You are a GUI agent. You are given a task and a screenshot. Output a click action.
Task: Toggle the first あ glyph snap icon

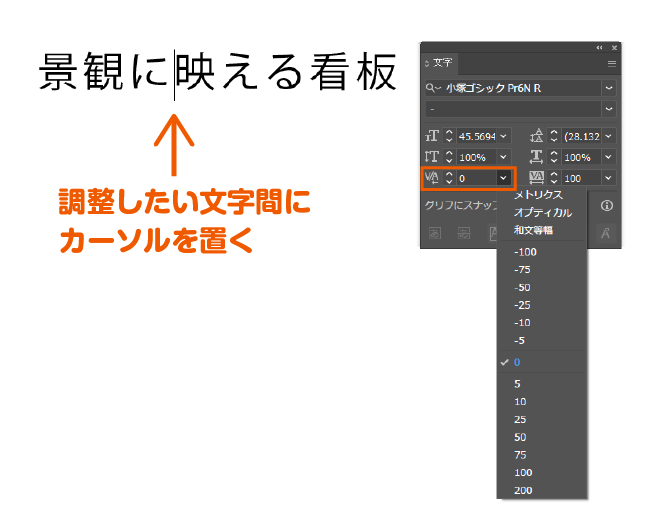pos(434,233)
